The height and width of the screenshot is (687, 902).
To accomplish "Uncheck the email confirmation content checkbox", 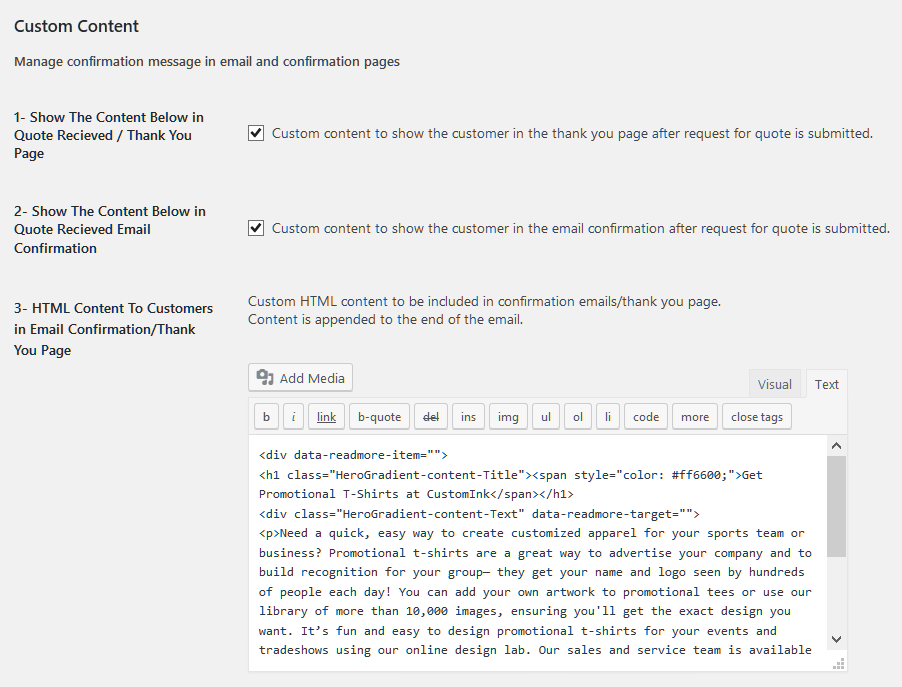I will pyautogui.click(x=256, y=228).
